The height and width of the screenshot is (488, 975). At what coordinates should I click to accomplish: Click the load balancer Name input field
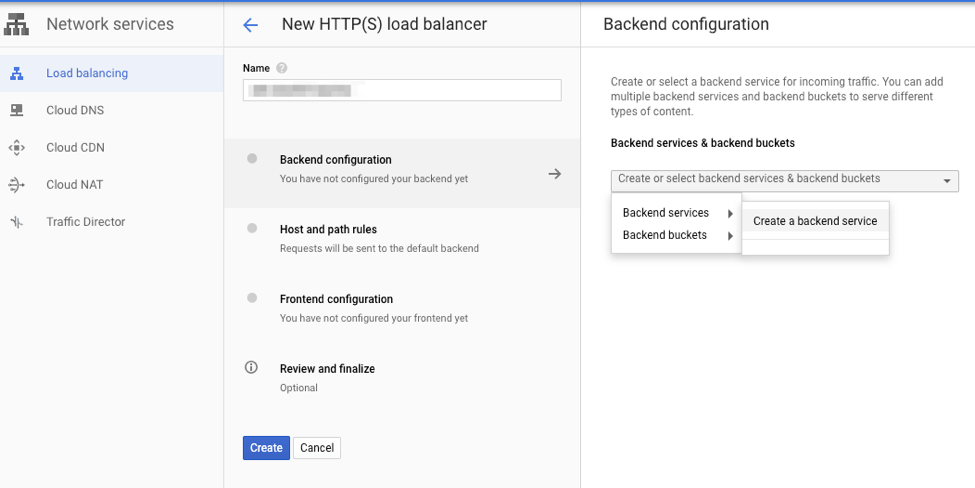(402, 91)
